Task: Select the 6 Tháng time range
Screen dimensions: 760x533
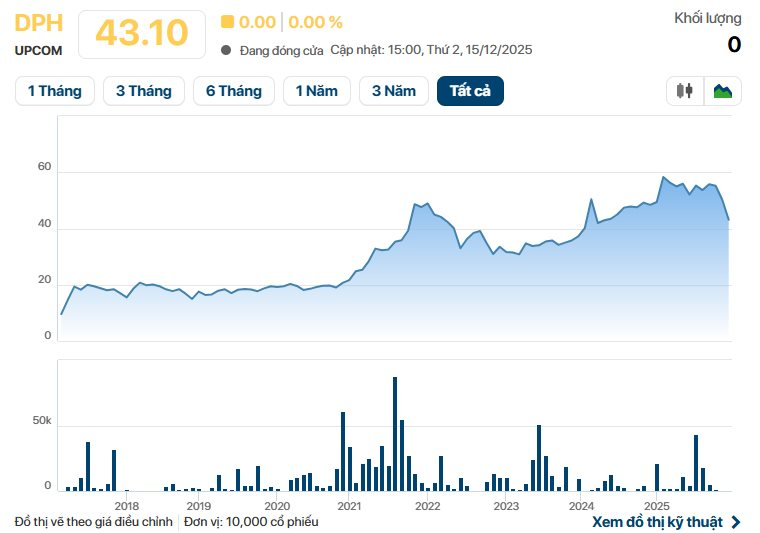Action: [233, 91]
